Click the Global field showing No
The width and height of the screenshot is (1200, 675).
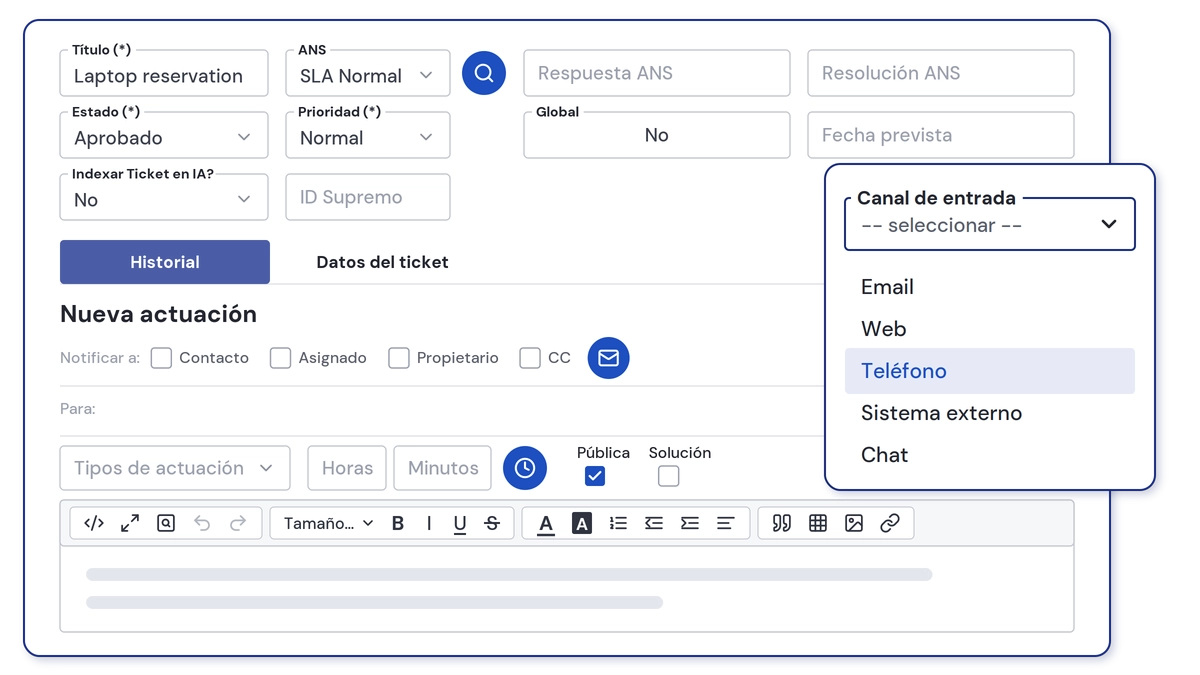point(657,135)
